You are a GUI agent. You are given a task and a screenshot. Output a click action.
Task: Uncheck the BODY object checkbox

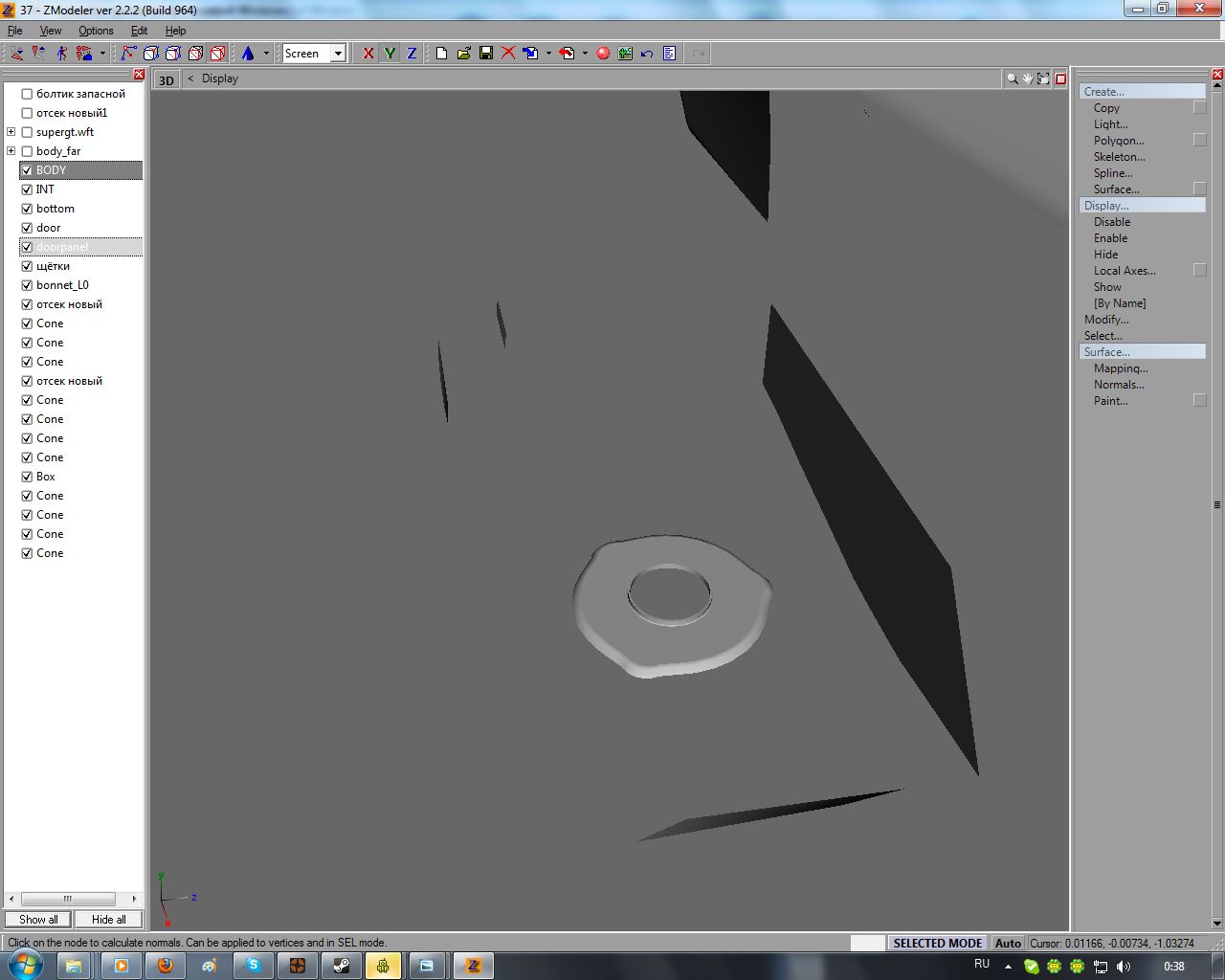pos(27,170)
